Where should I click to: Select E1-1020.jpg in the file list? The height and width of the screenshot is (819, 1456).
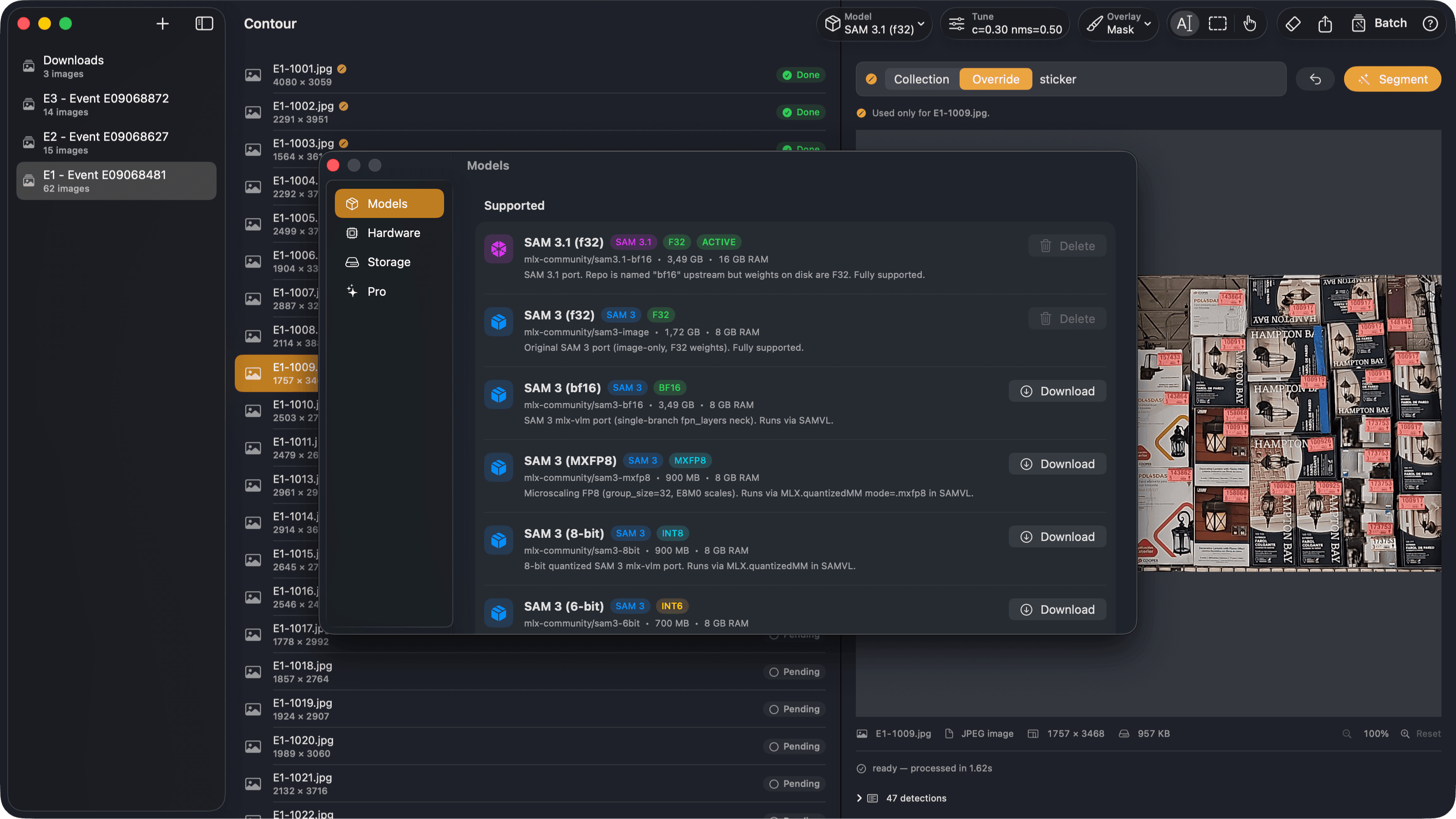[x=534, y=747]
